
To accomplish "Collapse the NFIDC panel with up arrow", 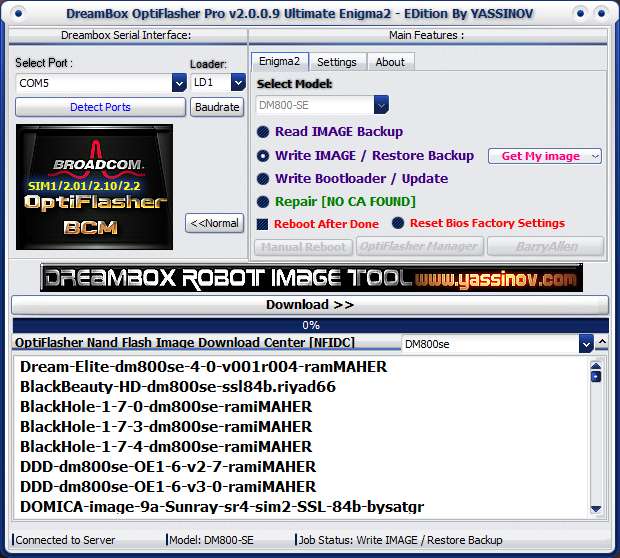I will pyautogui.click(x=602, y=342).
